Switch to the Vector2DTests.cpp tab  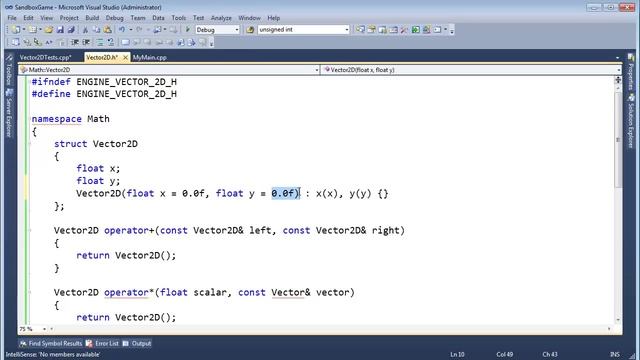(x=45, y=58)
